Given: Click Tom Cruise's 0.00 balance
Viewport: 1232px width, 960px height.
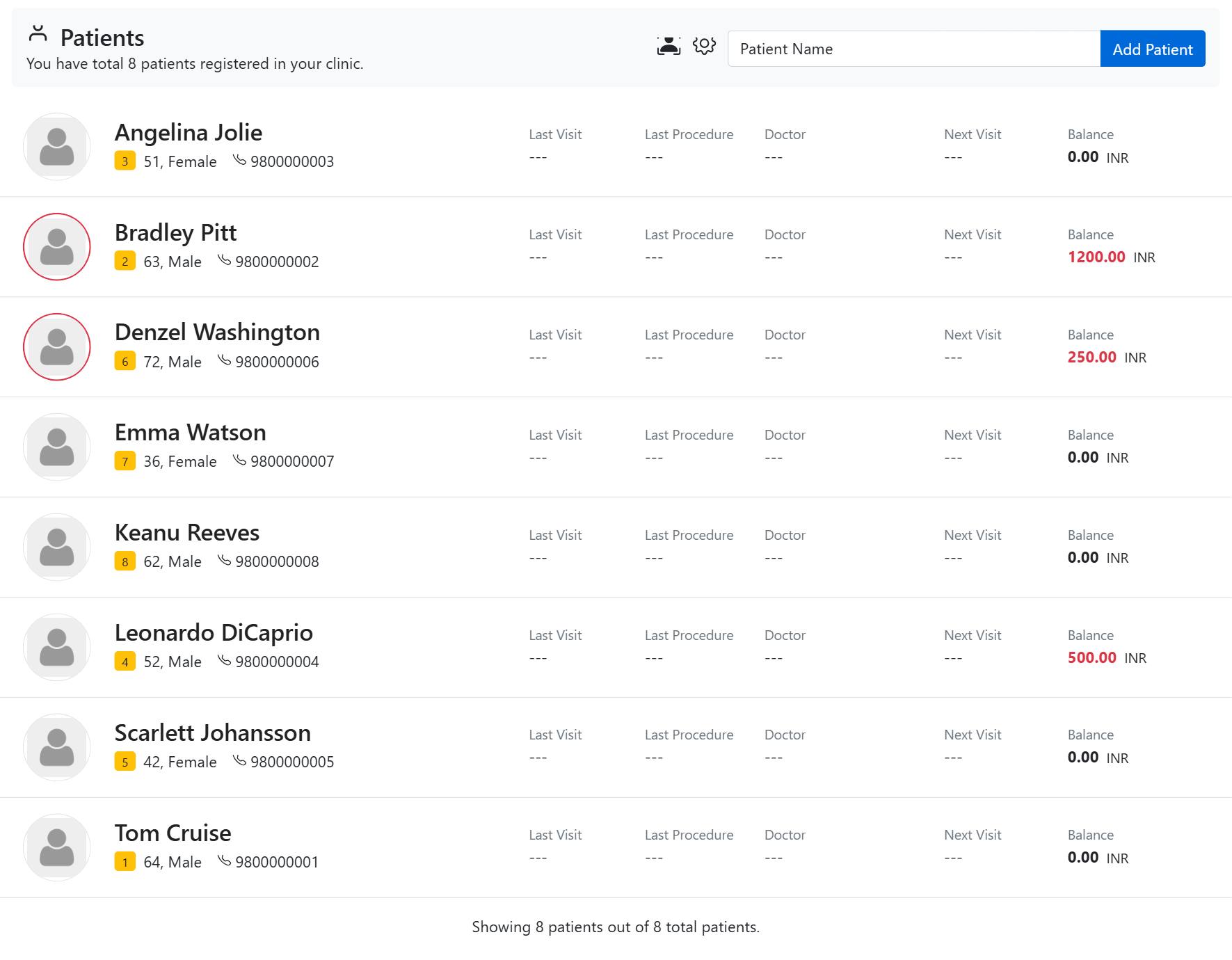Looking at the screenshot, I should click(x=1083, y=857).
